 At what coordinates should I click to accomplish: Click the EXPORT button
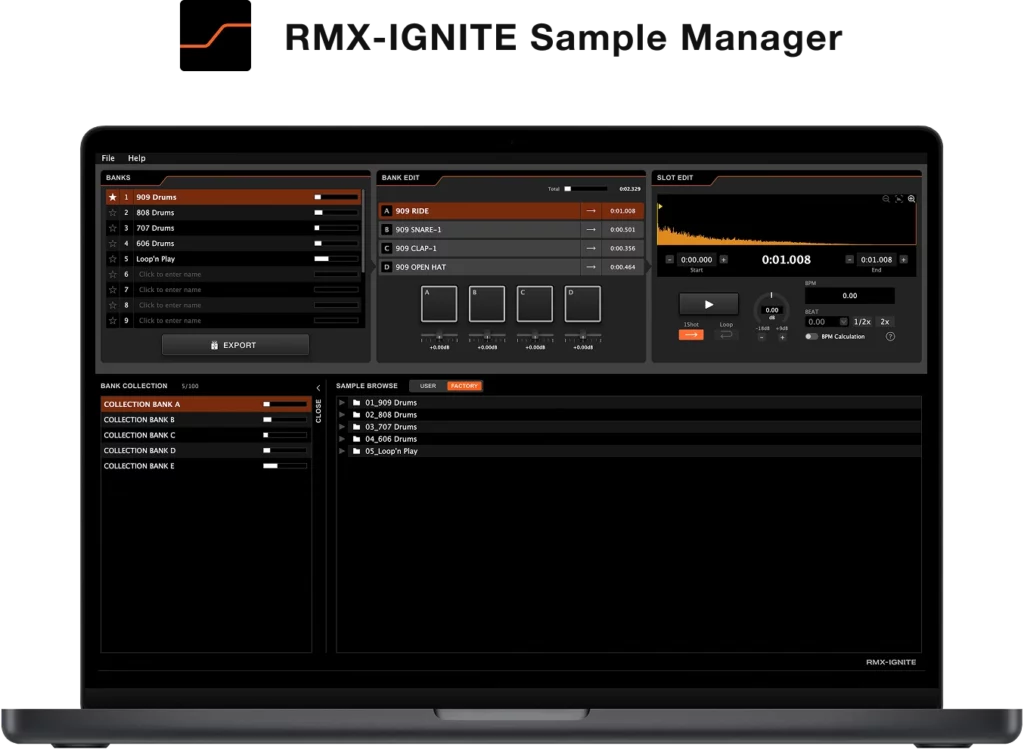pyautogui.click(x=235, y=345)
